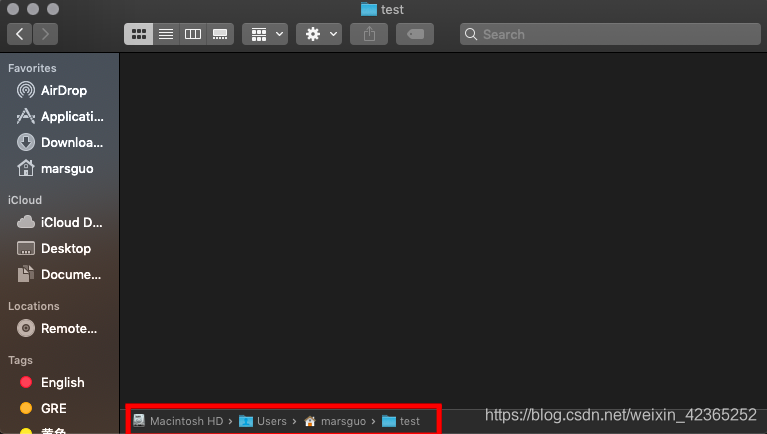
Task: Click the test folder icon in path bar
Action: [x=389, y=421]
